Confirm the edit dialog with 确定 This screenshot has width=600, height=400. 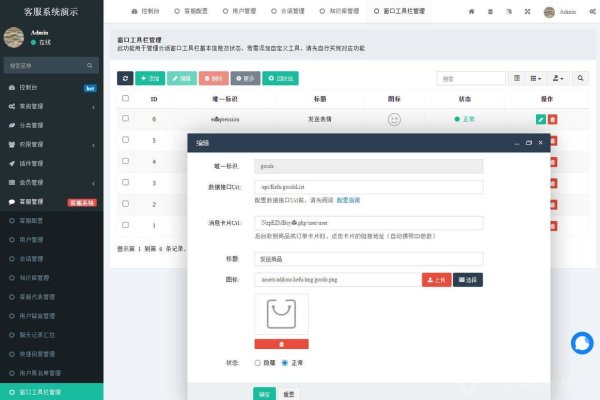(264, 394)
